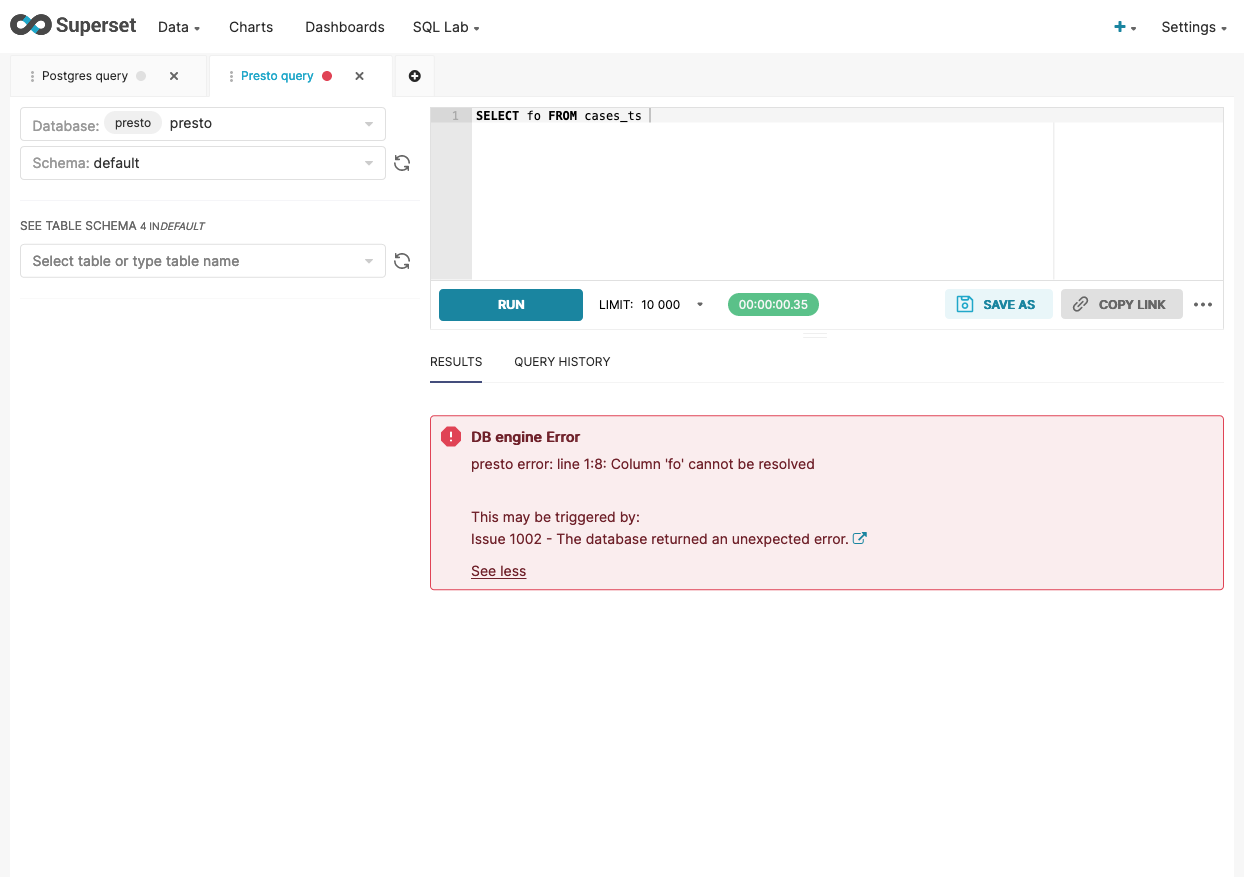Click grey status dot on Postgres query tab

pyautogui.click(x=141, y=76)
